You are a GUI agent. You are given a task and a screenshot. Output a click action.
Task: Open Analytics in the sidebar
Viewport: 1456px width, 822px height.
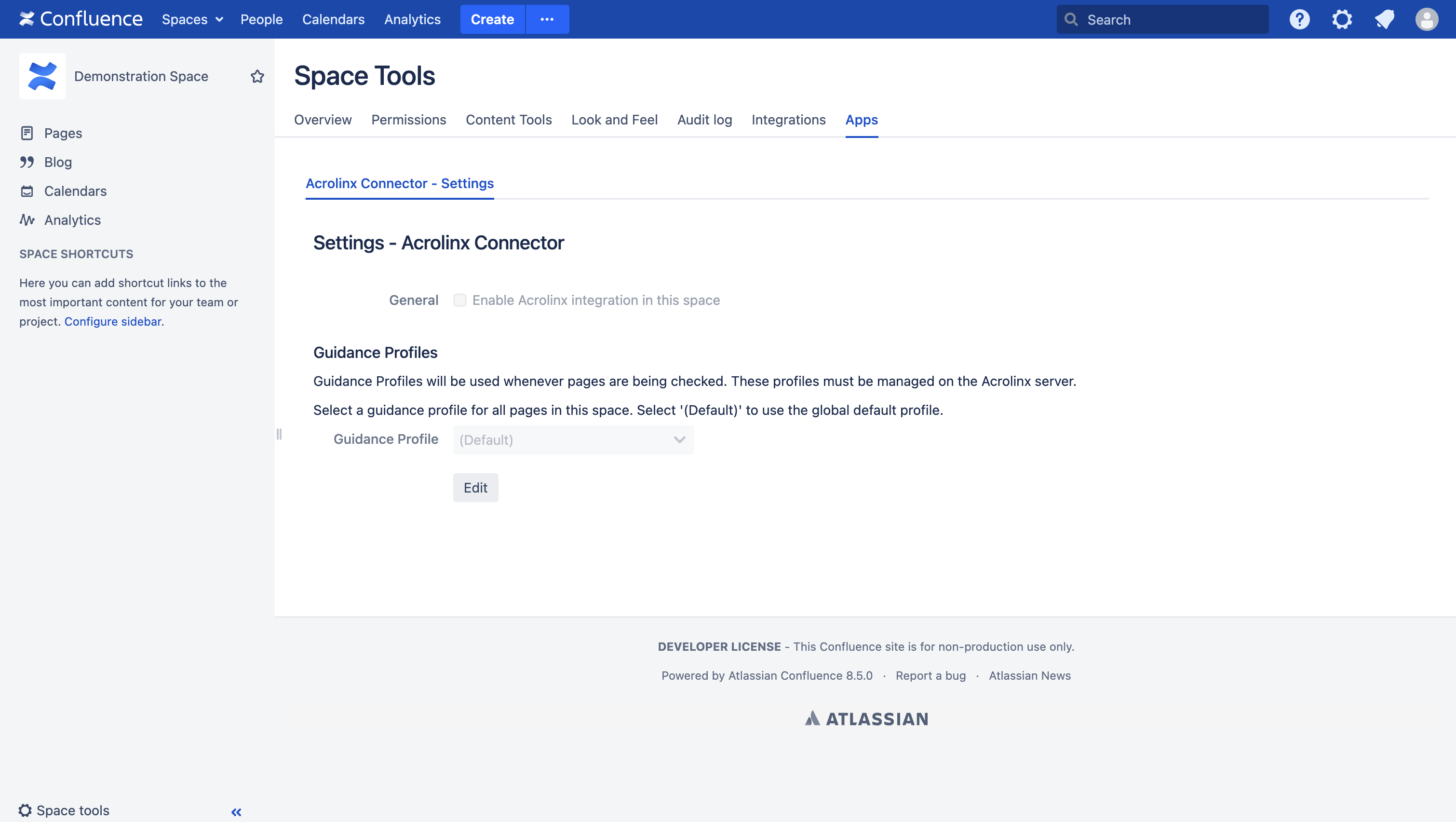point(73,219)
